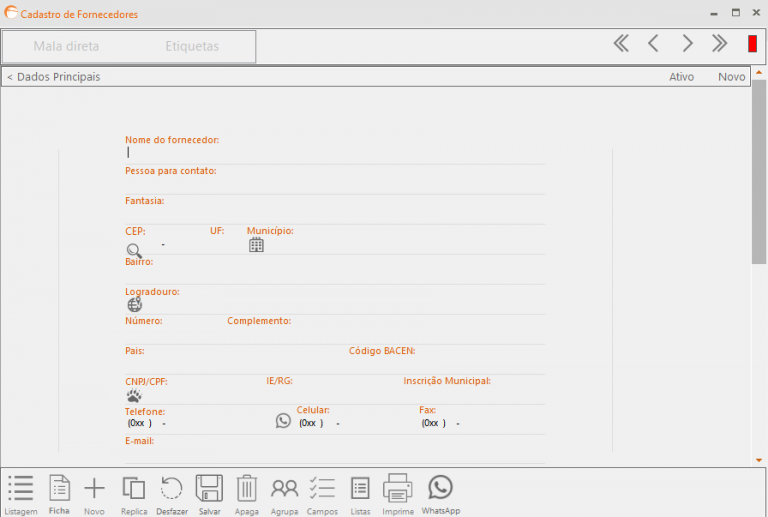The image size is (768, 517).
Task: Open the Mala direta tab
Action: pyautogui.click(x=66, y=46)
